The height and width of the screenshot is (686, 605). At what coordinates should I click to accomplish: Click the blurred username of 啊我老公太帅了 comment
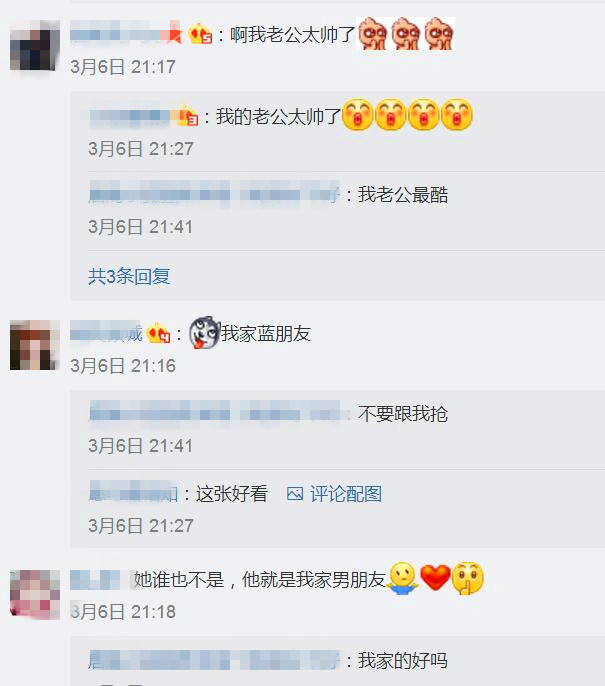tap(119, 33)
